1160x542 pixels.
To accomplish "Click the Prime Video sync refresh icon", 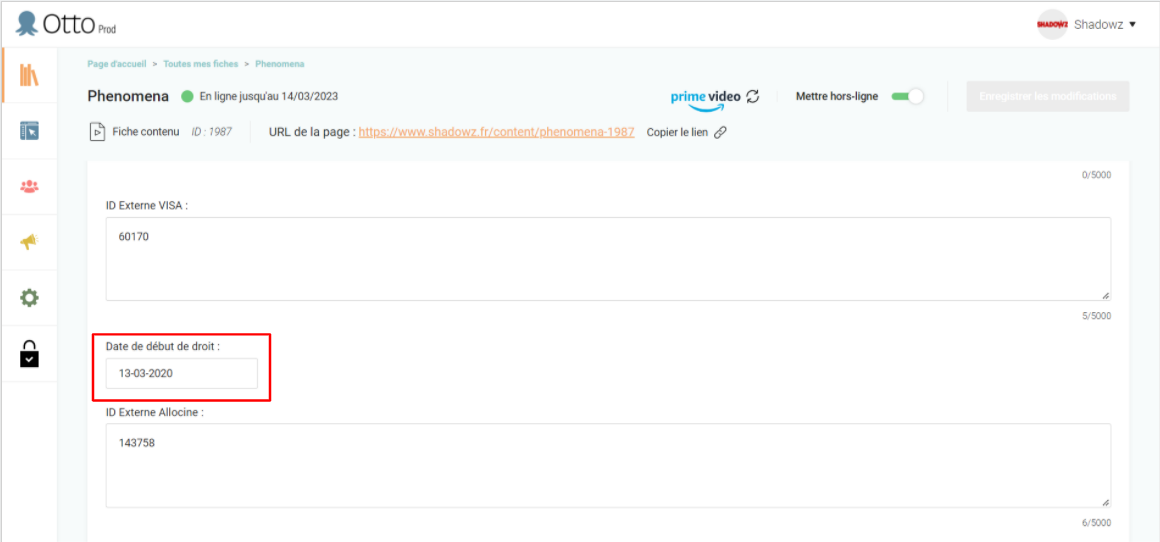I will pos(752,96).
